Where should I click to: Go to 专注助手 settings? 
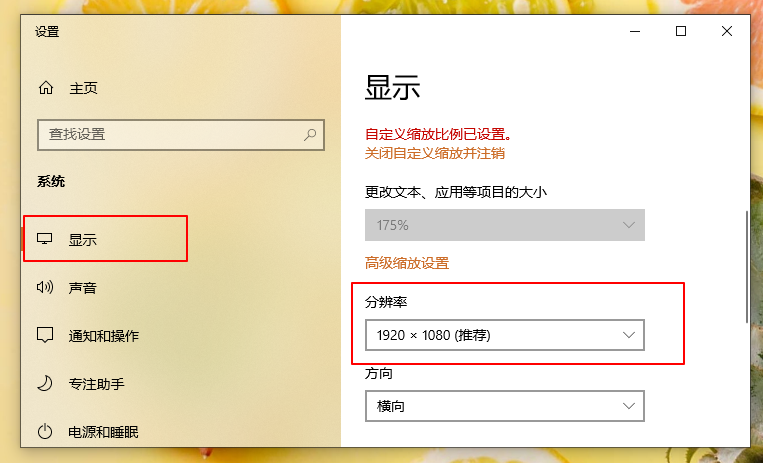(96, 383)
